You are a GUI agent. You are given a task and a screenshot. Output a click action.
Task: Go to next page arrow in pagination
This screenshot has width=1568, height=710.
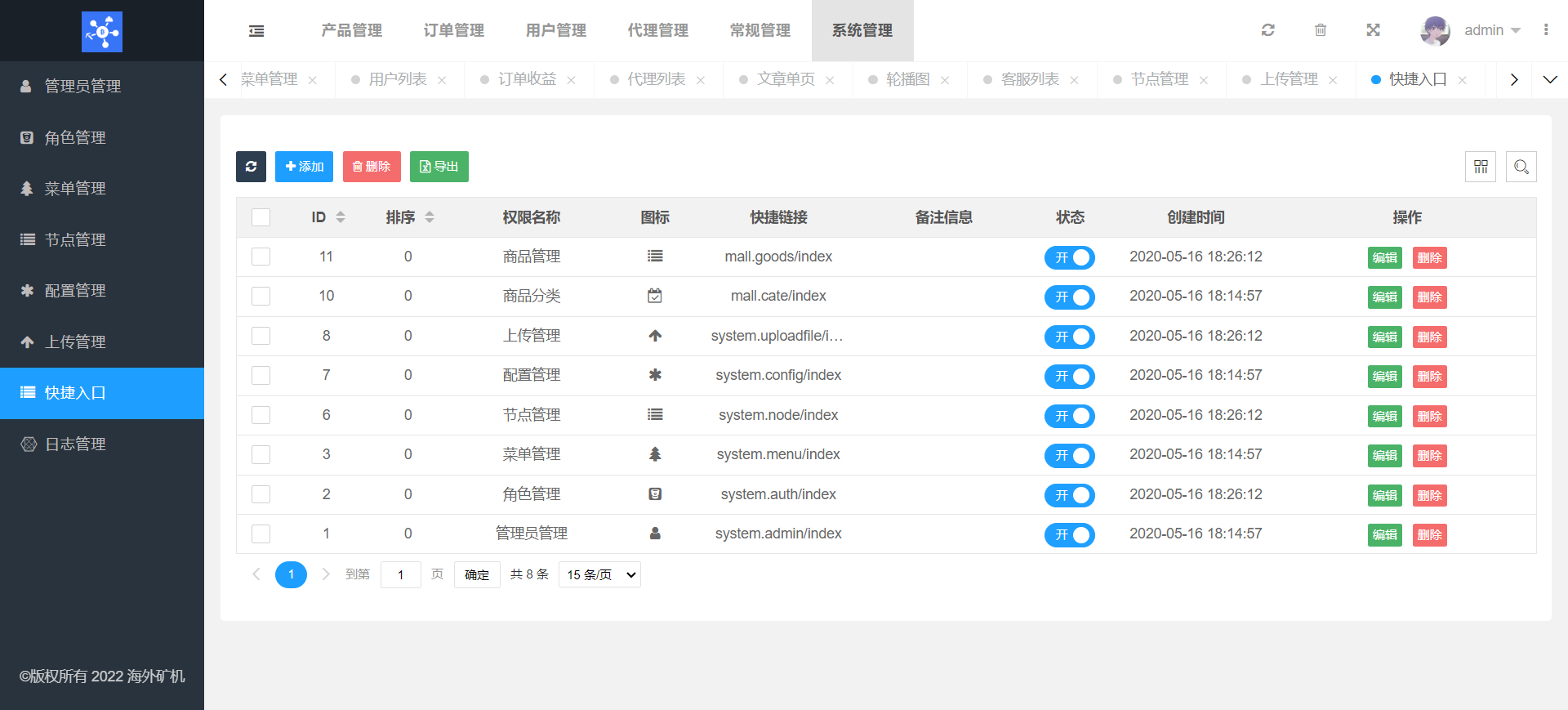coord(326,574)
